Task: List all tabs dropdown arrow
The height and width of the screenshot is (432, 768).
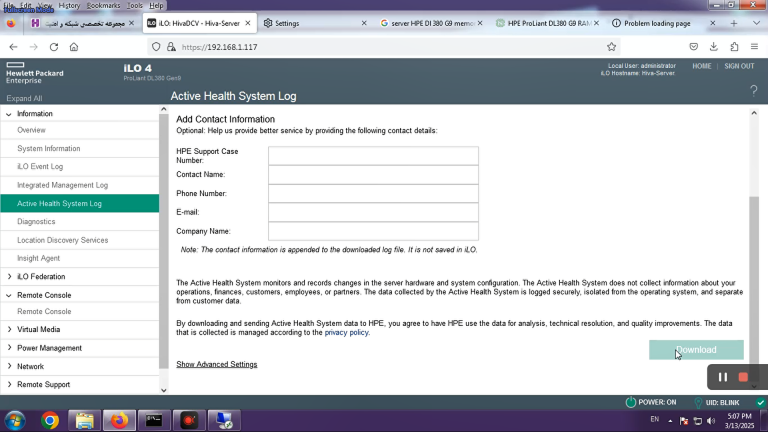Action: tap(756, 23)
